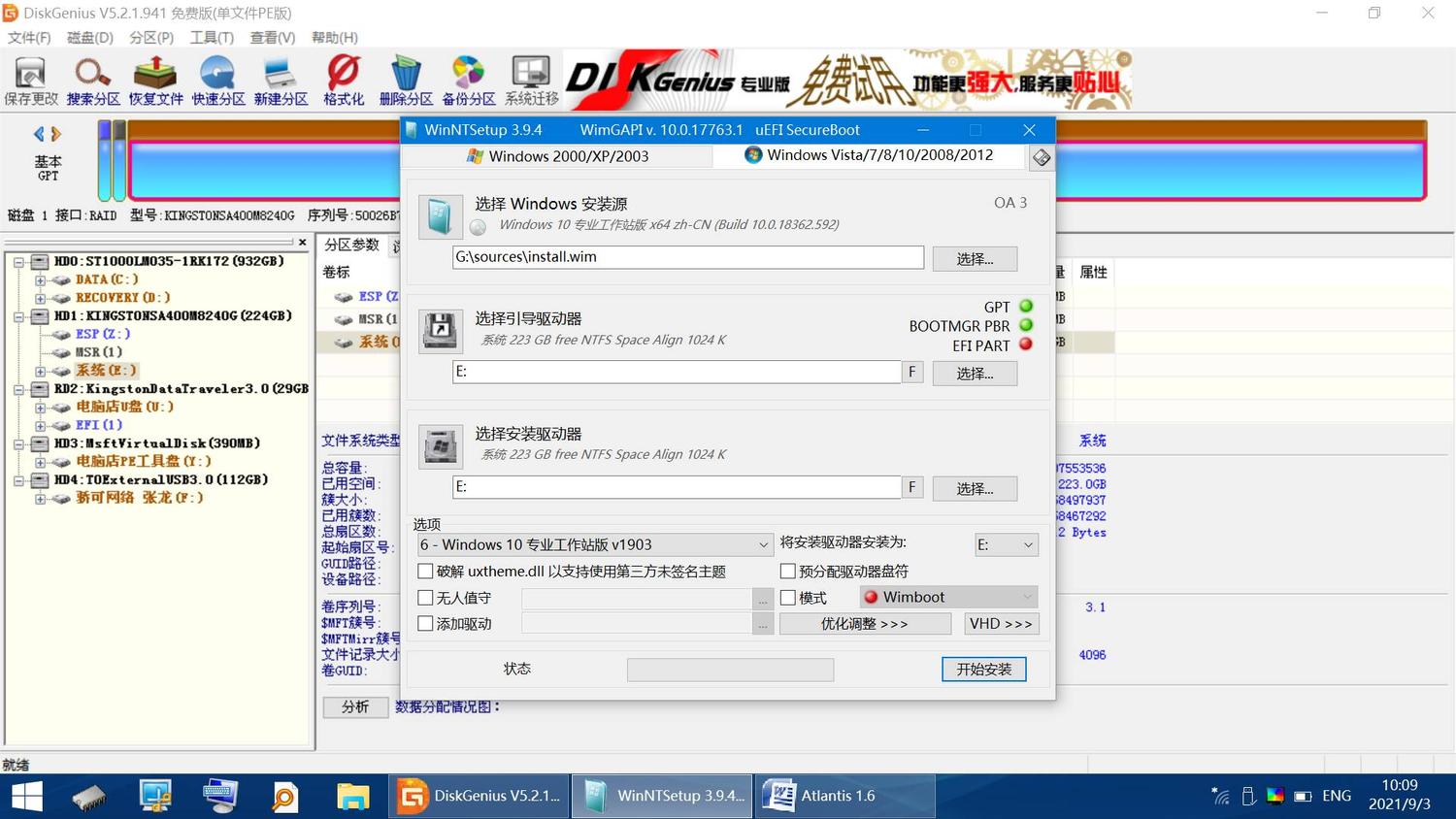The height and width of the screenshot is (819, 1456).
Task: Open the 工具(T) menu
Action: pyautogui.click(x=212, y=37)
